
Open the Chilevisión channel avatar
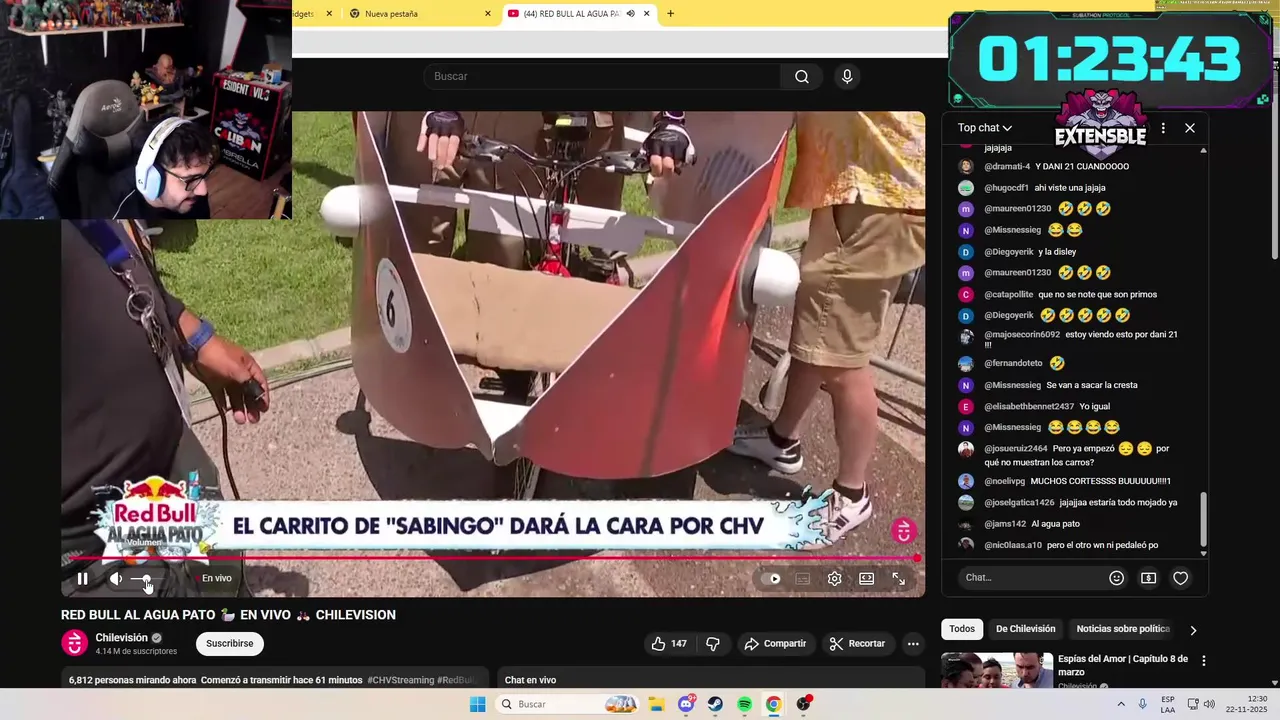click(75, 643)
